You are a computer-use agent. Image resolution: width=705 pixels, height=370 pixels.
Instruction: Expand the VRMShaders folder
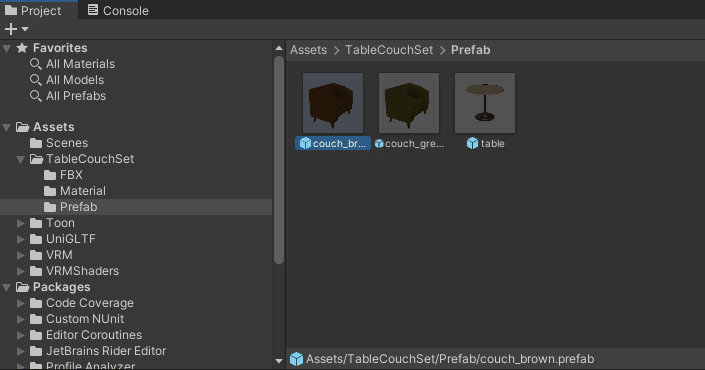coord(21,271)
